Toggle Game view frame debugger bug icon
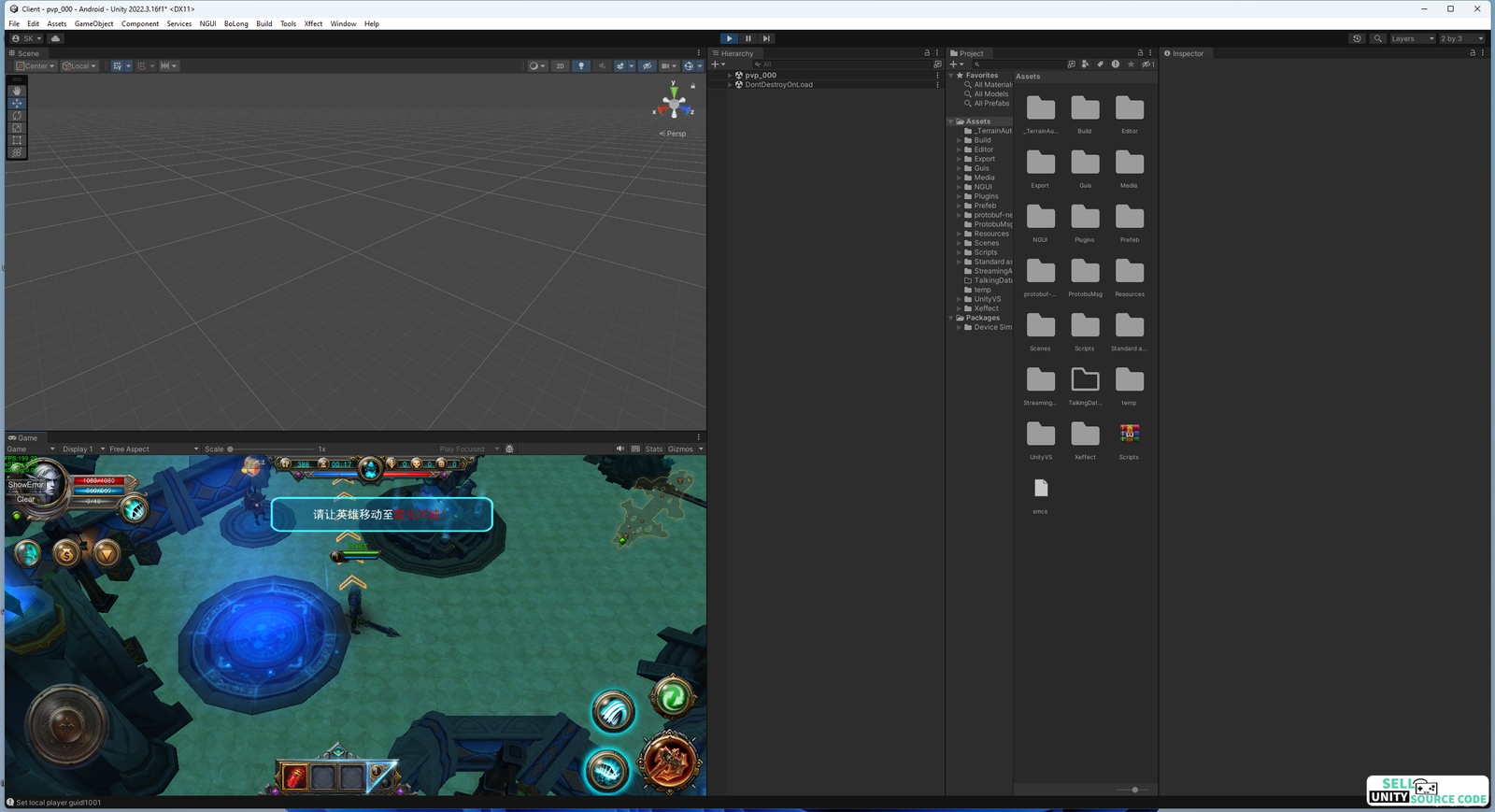 (509, 449)
